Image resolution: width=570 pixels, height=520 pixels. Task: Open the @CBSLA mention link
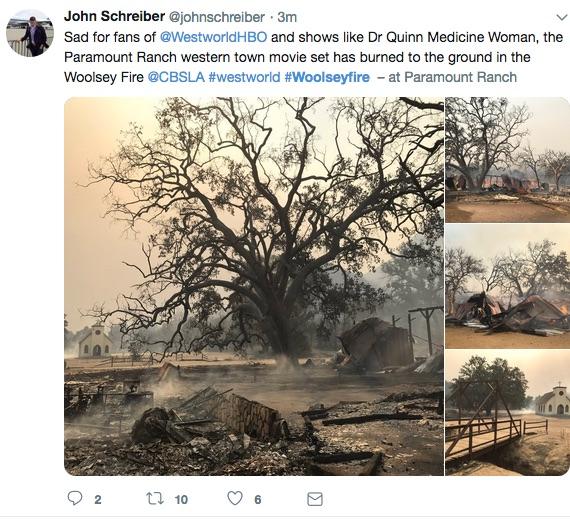tap(176, 77)
